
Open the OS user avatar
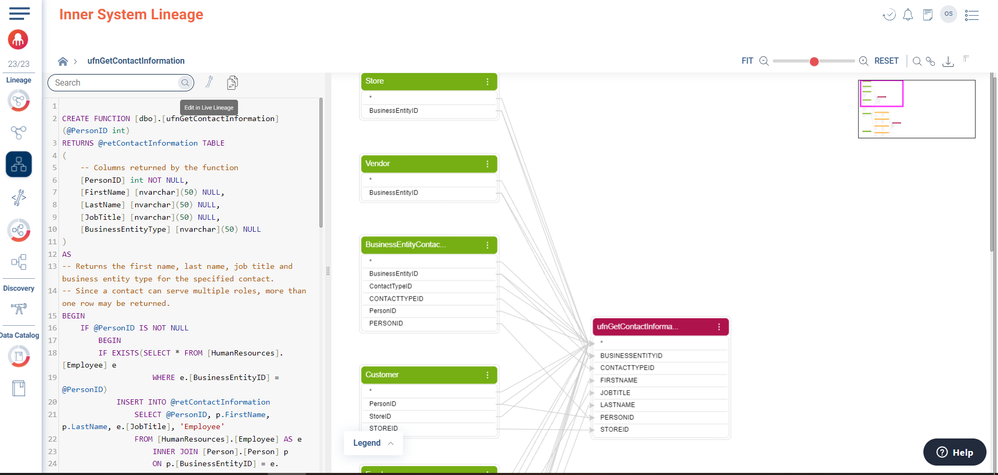[948, 14]
